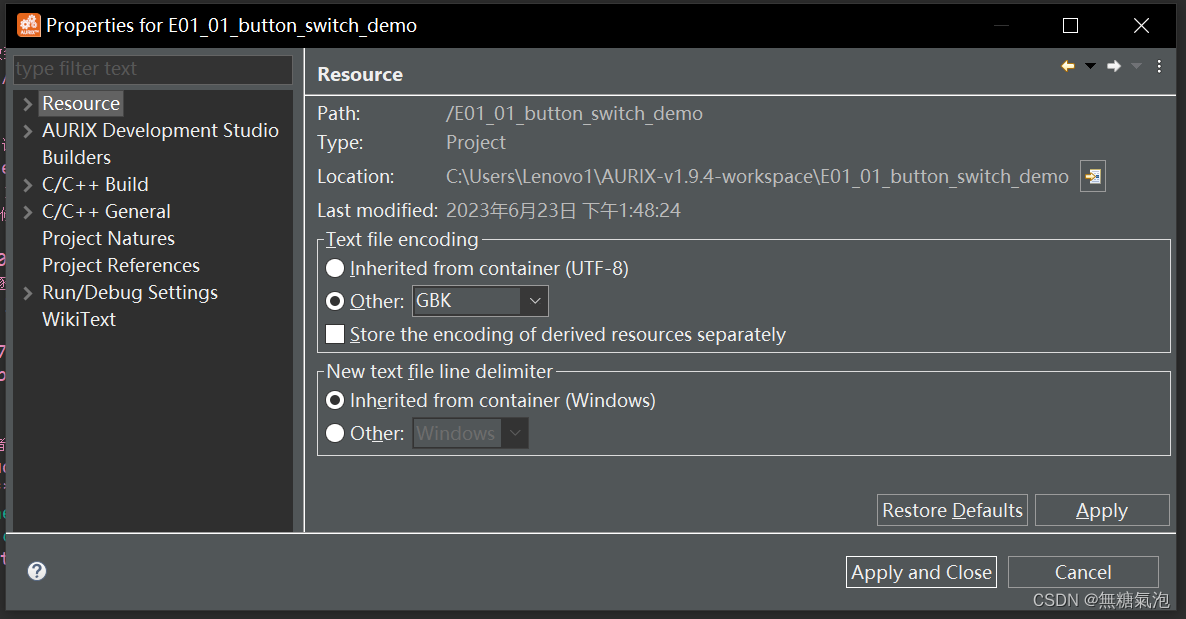Focus the type filter text field
The width and height of the screenshot is (1186, 619).
coord(153,69)
